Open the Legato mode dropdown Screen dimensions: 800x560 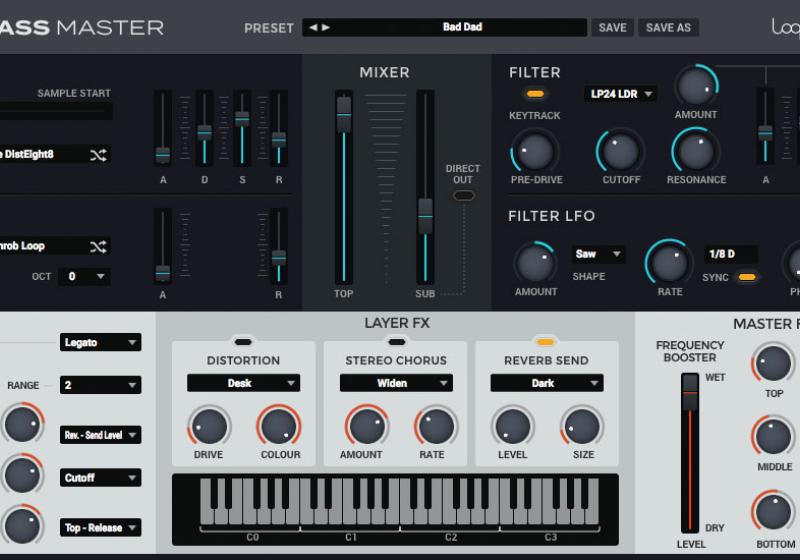click(101, 342)
